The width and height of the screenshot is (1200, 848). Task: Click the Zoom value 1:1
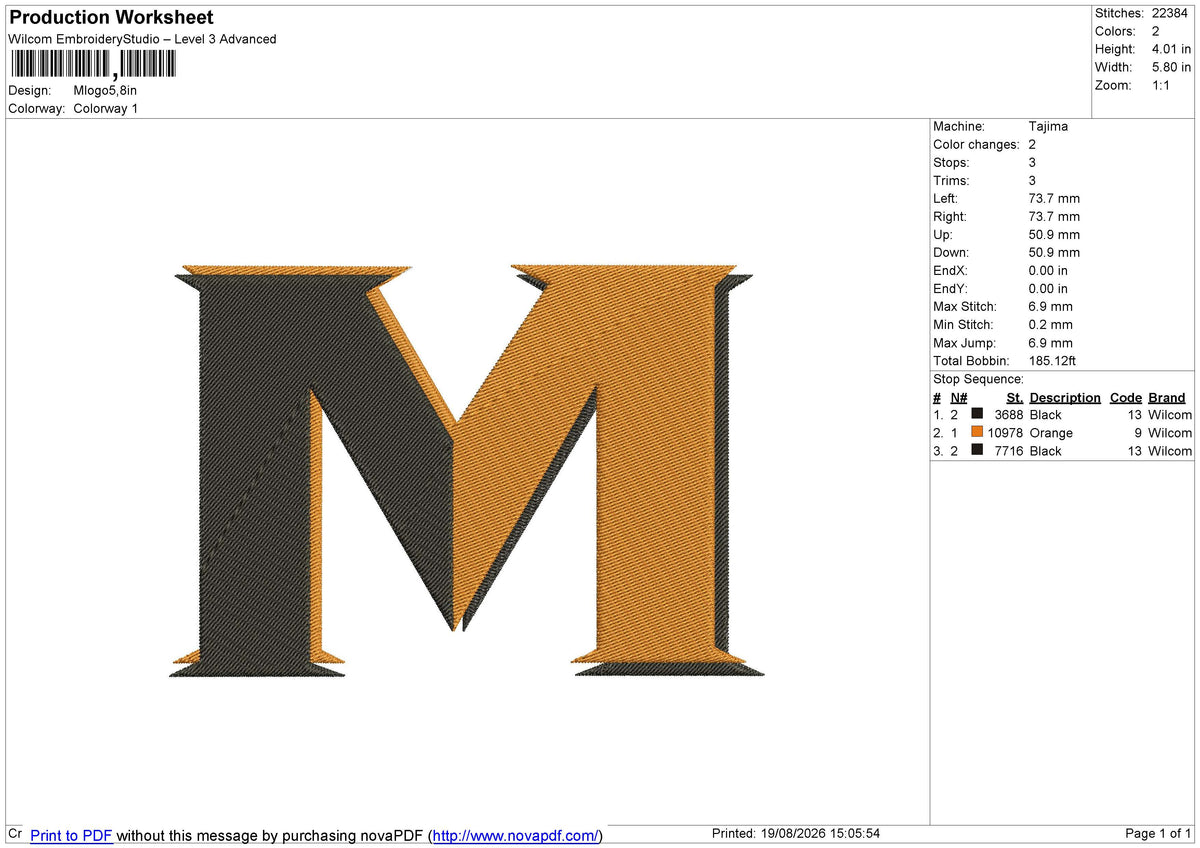tap(1161, 85)
